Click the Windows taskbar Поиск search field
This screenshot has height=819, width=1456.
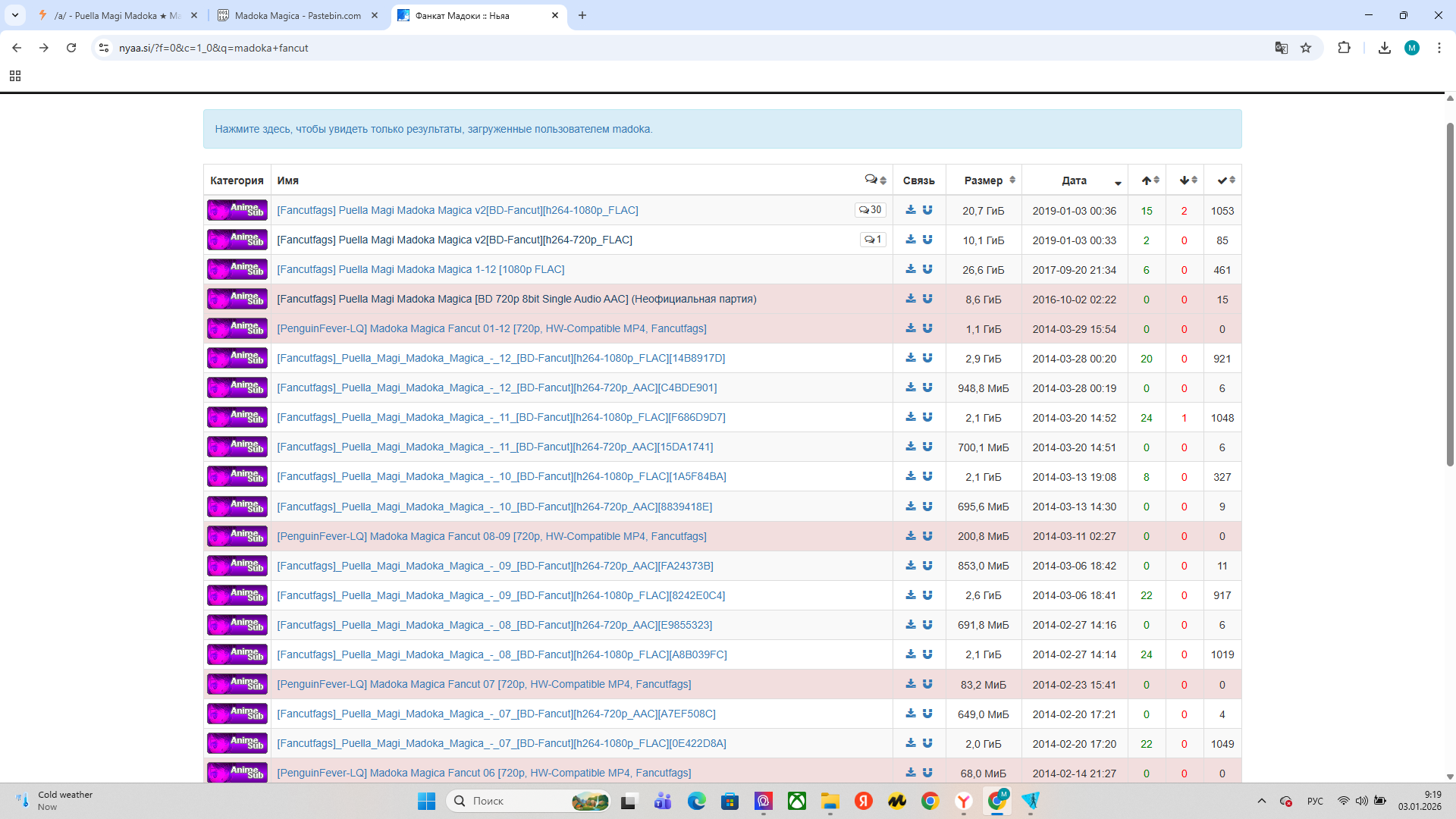516,801
